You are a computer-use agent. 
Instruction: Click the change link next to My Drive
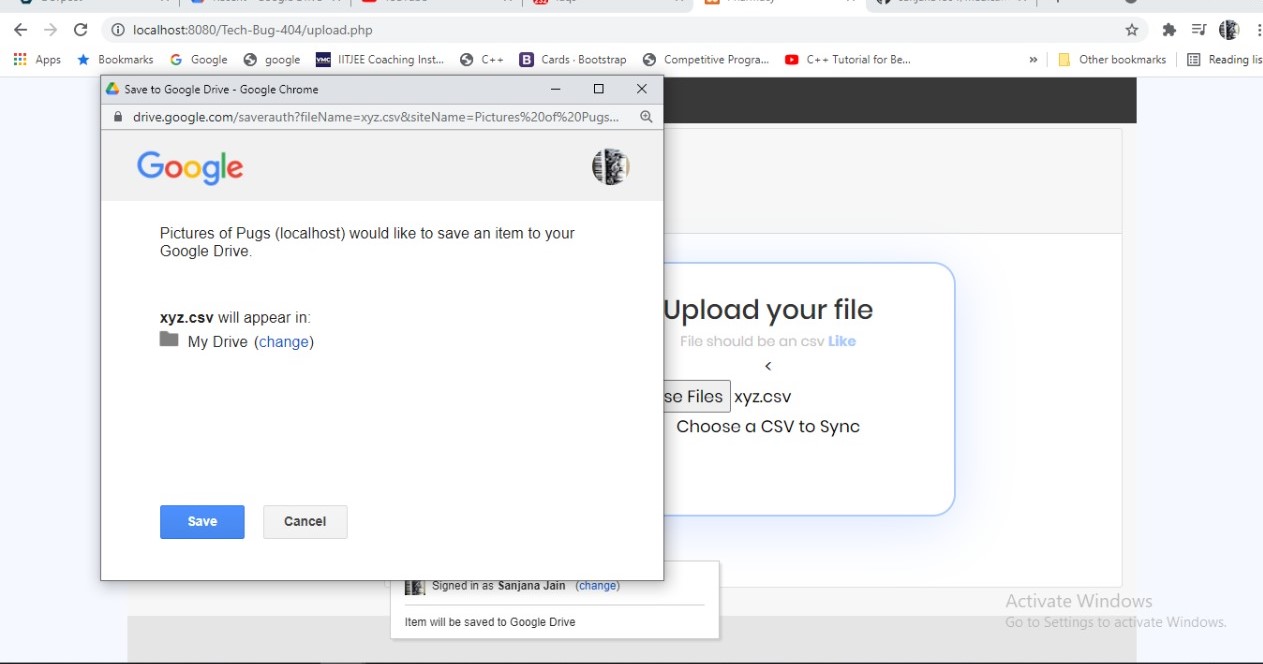click(284, 342)
